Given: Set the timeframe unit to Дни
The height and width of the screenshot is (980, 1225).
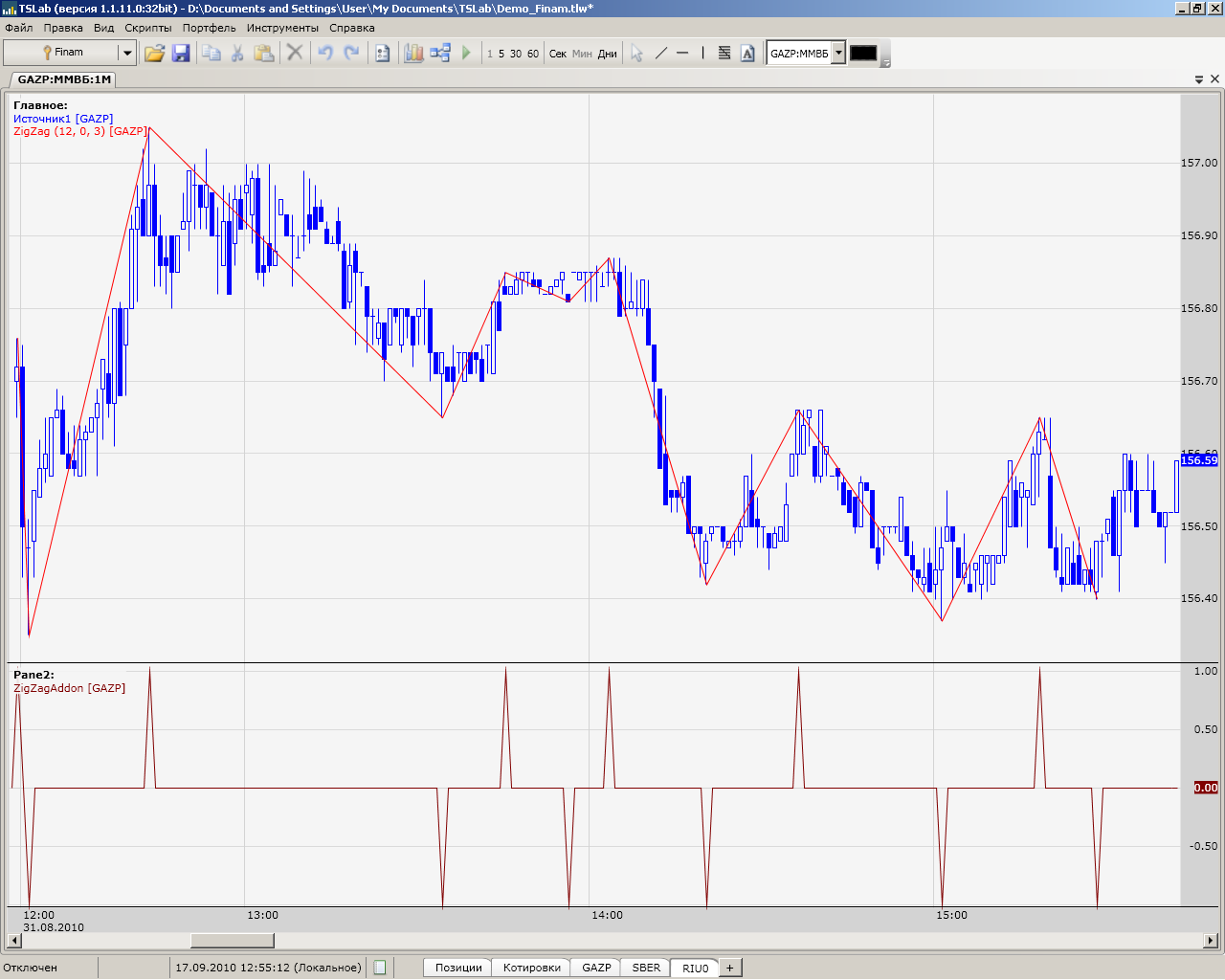Looking at the screenshot, I should (x=608, y=54).
